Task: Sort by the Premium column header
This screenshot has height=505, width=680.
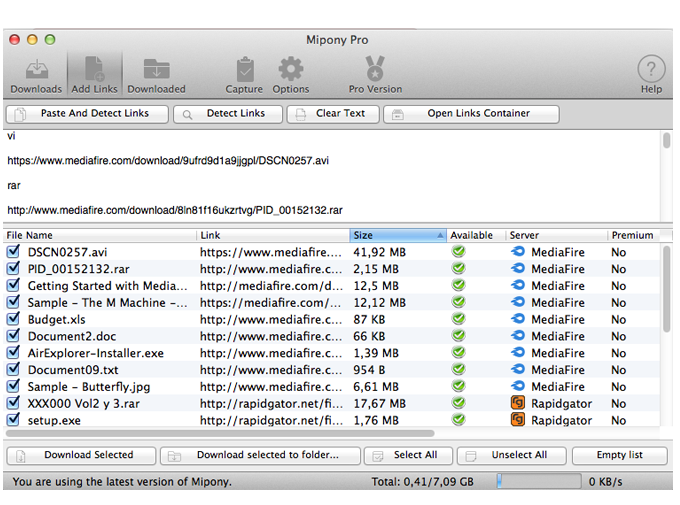Action: [633, 235]
